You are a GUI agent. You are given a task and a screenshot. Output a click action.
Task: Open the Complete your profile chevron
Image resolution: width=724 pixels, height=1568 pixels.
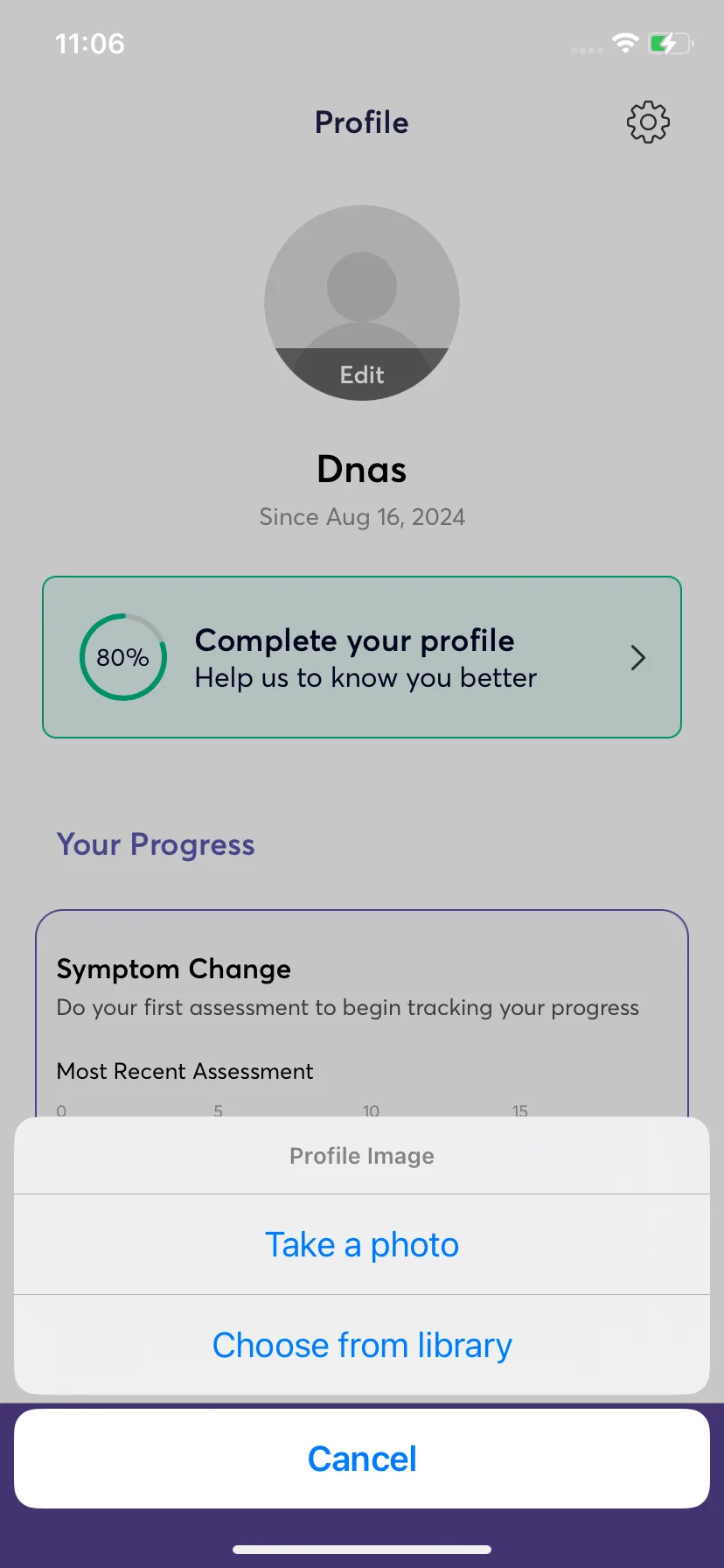point(638,657)
